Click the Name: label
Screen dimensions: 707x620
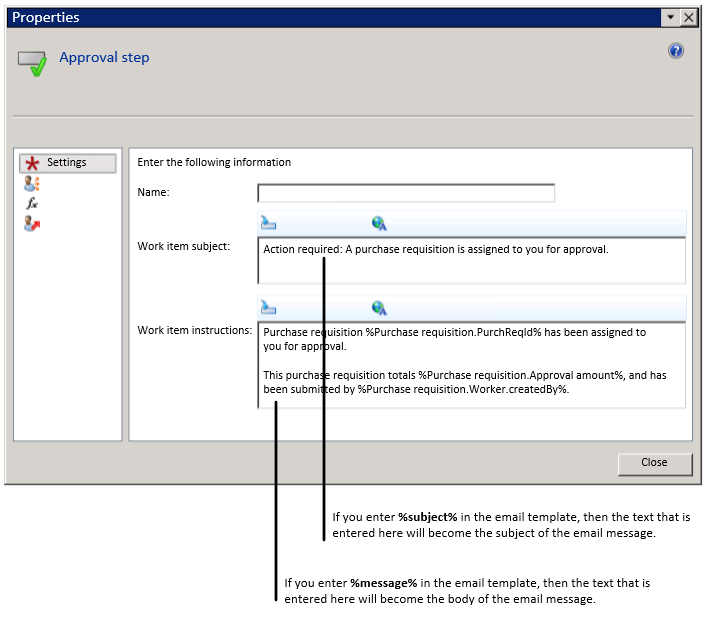click(x=153, y=192)
